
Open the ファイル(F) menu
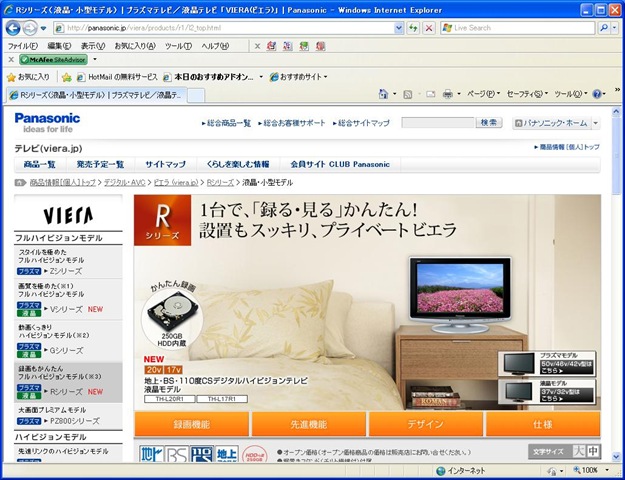click(x=23, y=46)
